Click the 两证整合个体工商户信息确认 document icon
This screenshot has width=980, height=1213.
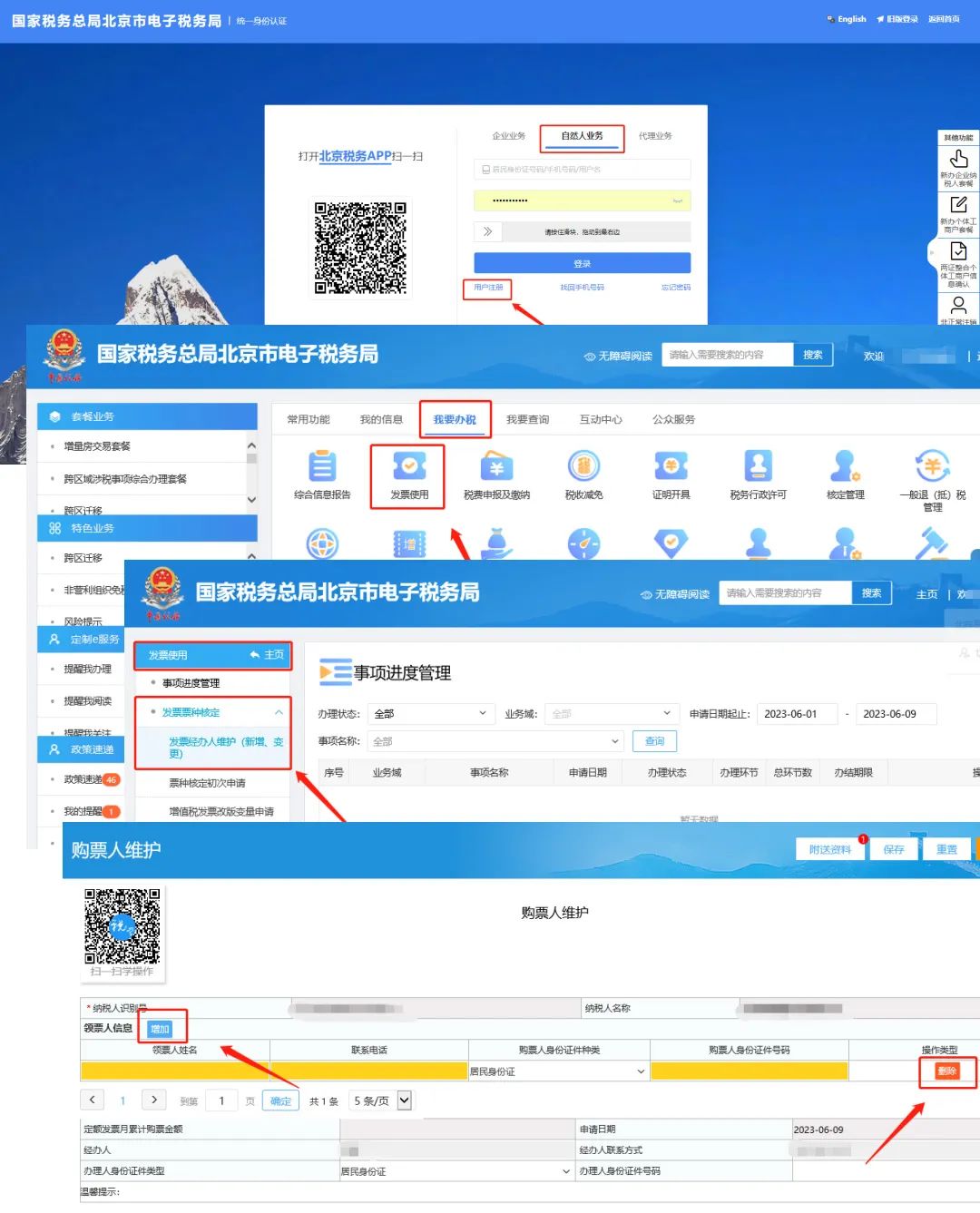click(958, 251)
